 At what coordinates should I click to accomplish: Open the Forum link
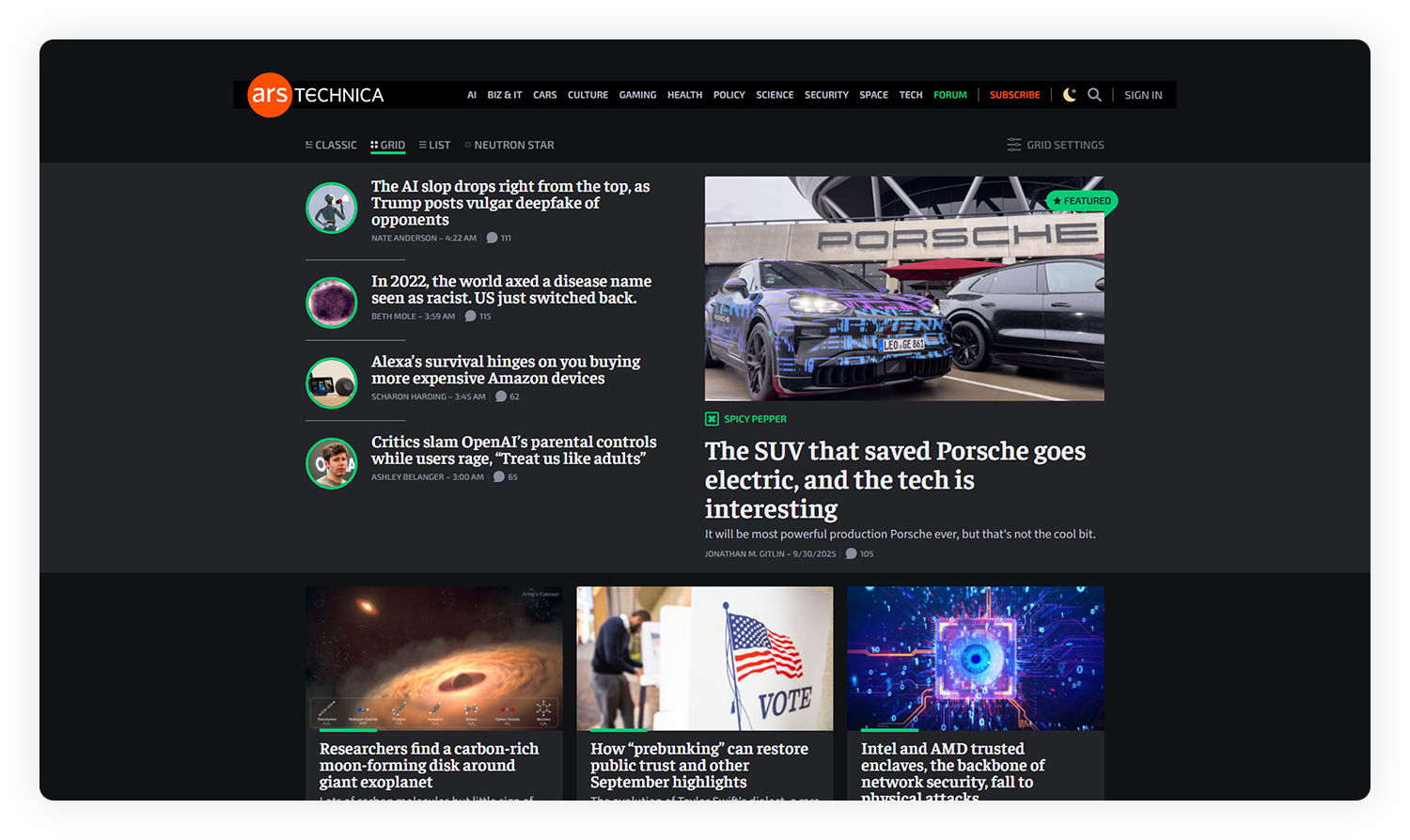click(950, 95)
